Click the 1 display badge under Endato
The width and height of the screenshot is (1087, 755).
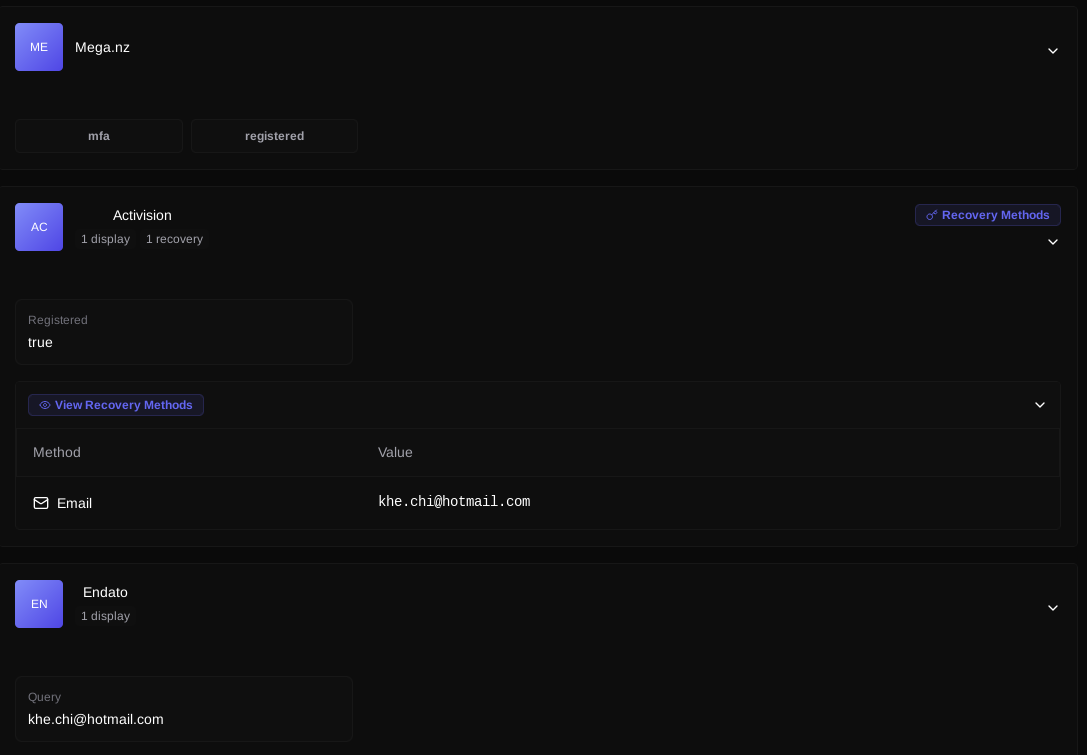pyautogui.click(x=105, y=616)
